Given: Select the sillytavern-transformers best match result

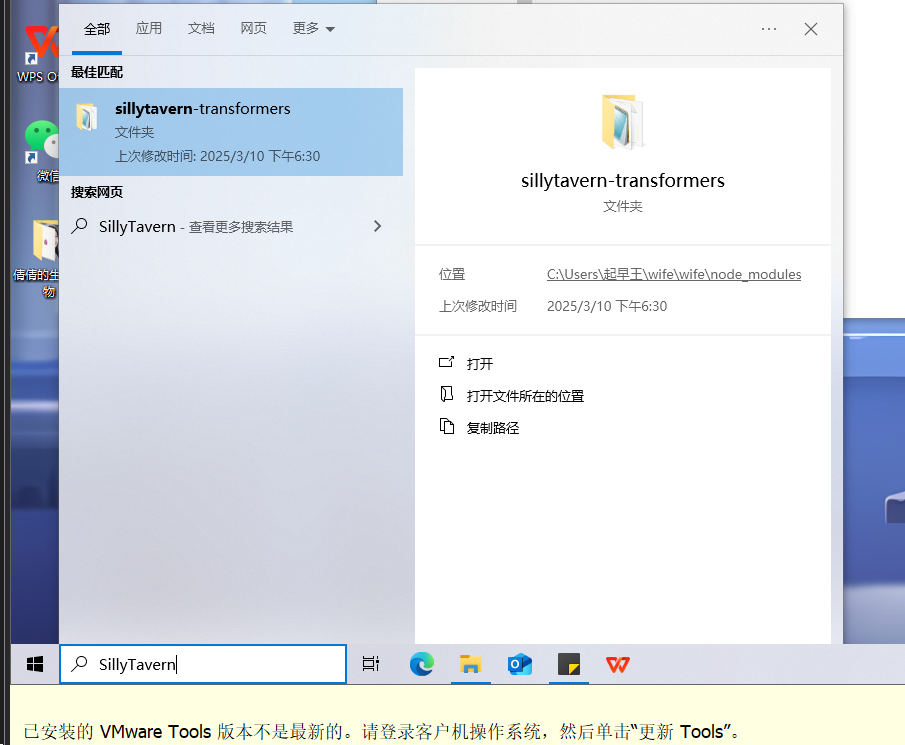Looking at the screenshot, I should 231,132.
